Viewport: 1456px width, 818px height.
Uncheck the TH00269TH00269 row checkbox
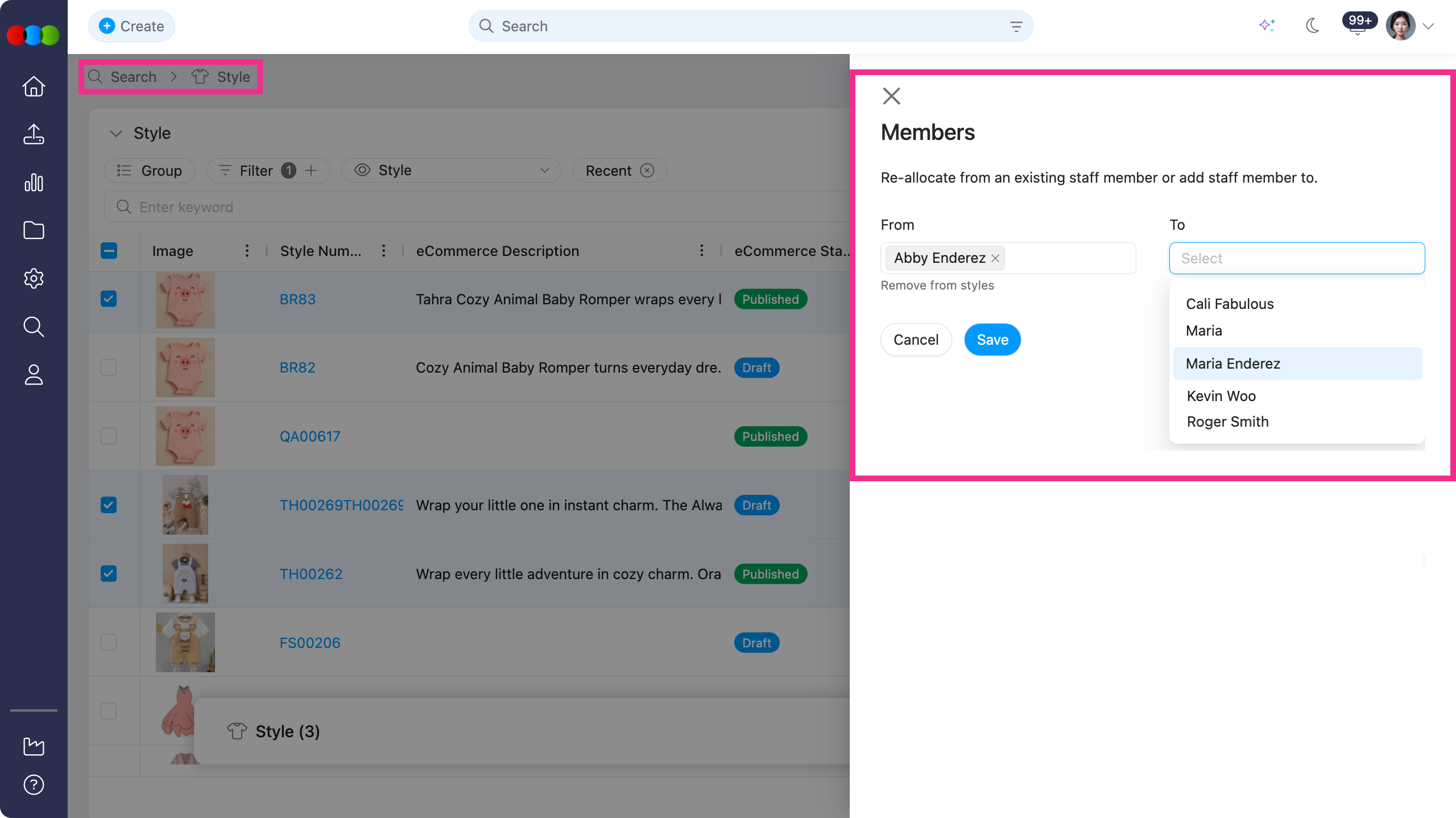109,505
